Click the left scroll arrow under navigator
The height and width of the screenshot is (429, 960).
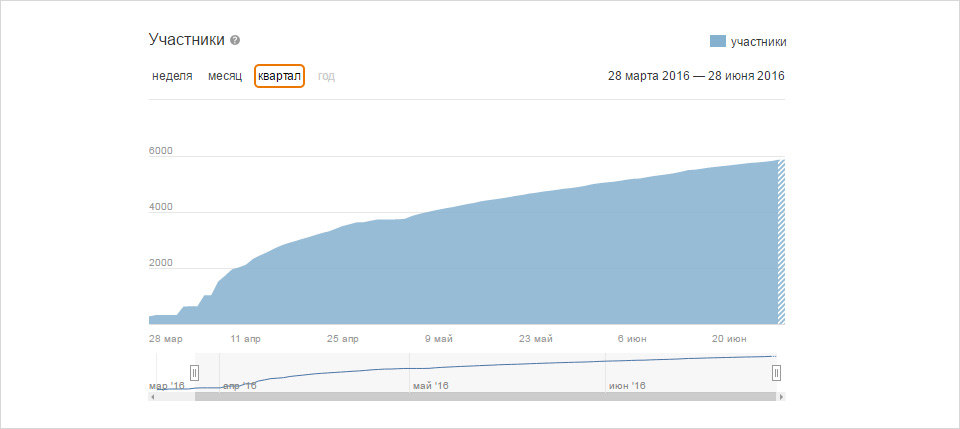pyautogui.click(x=152, y=397)
